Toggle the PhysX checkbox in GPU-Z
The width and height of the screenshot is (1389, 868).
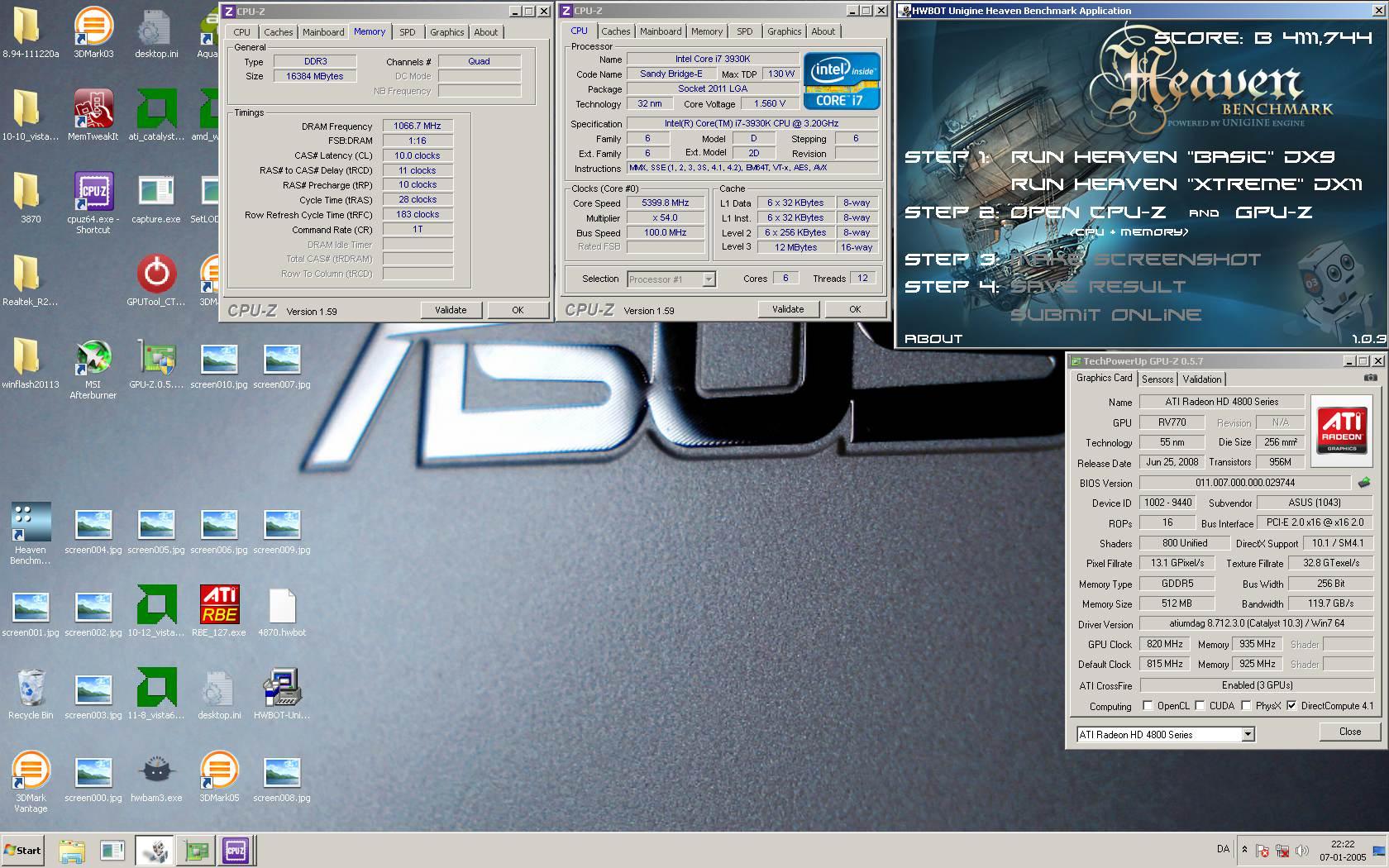tap(1246, 705)
